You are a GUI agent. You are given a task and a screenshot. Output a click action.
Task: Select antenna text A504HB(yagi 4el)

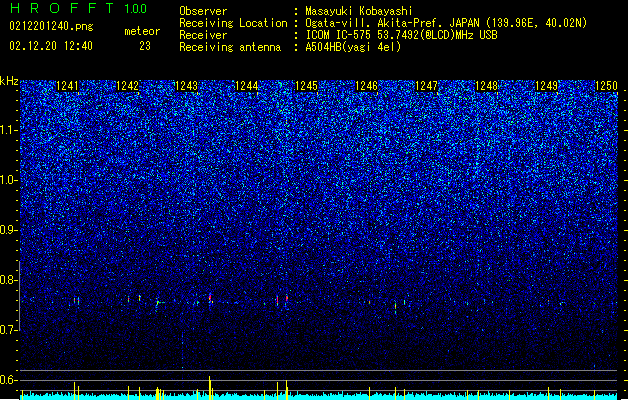353,47
